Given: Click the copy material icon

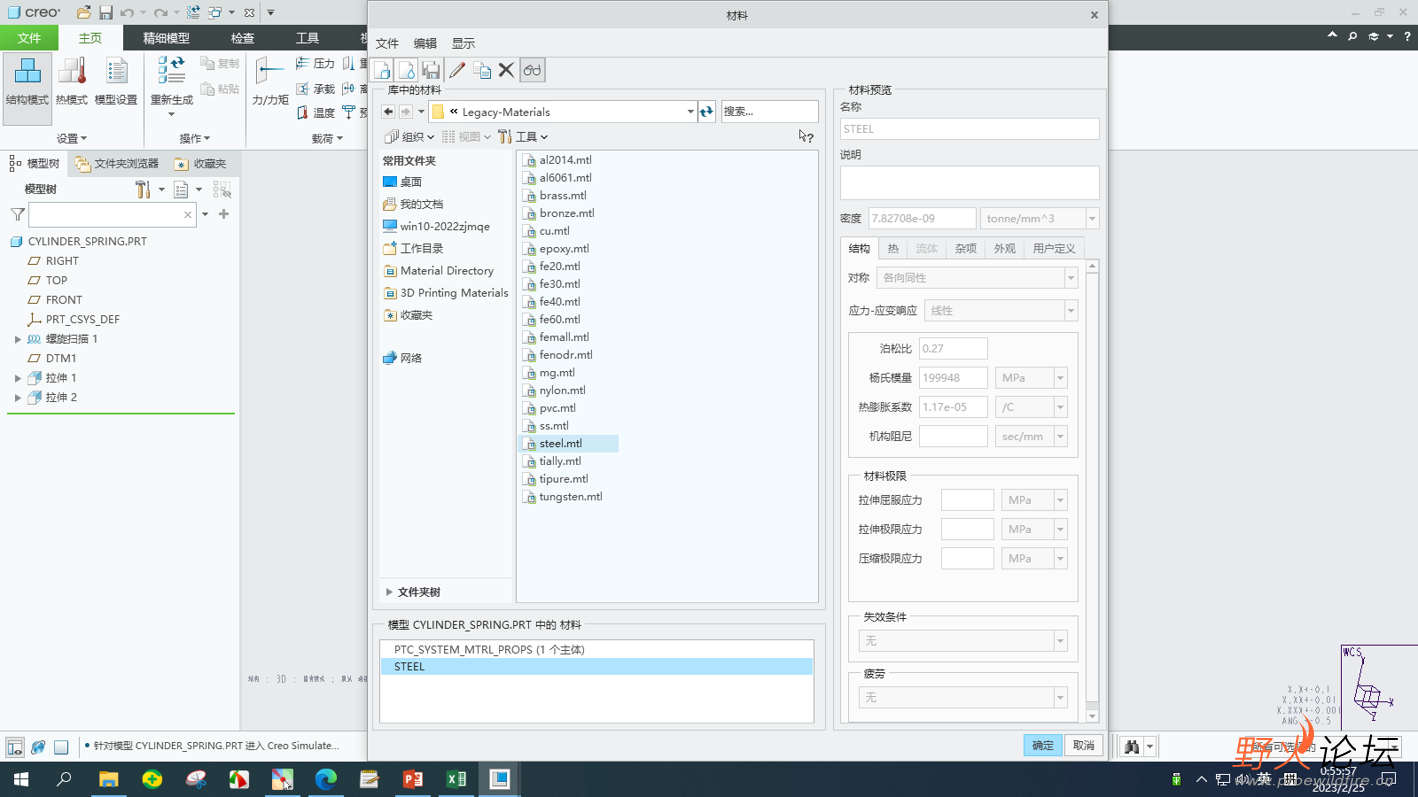Looking at the screenshot, I should pyautogui.click(x=482, y=70).
